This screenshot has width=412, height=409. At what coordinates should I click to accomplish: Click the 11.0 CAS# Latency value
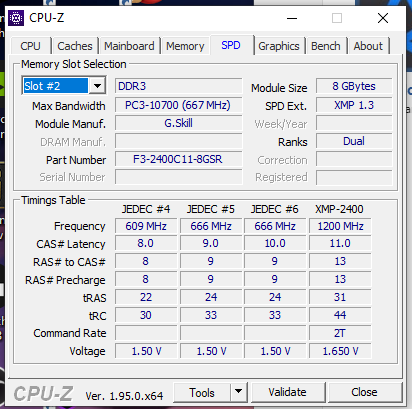pyautogui.click(x=340, y=243)
